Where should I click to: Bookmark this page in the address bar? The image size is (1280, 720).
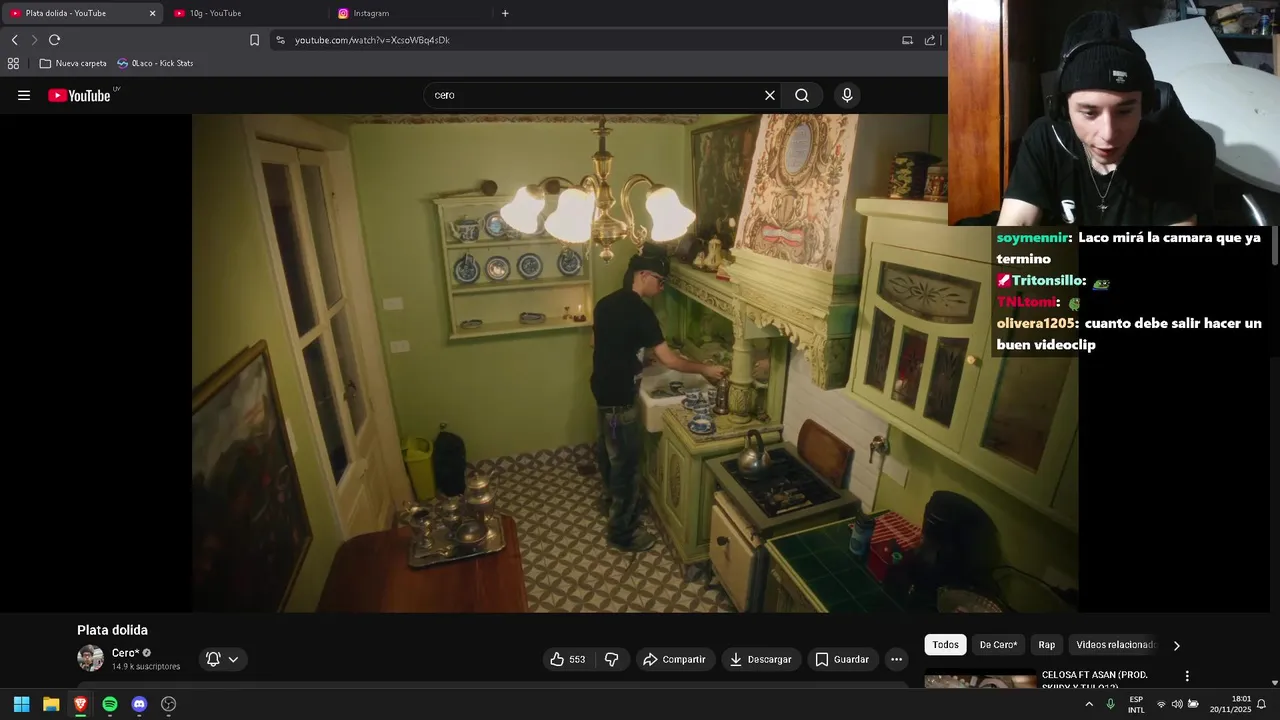click(254, 40)
